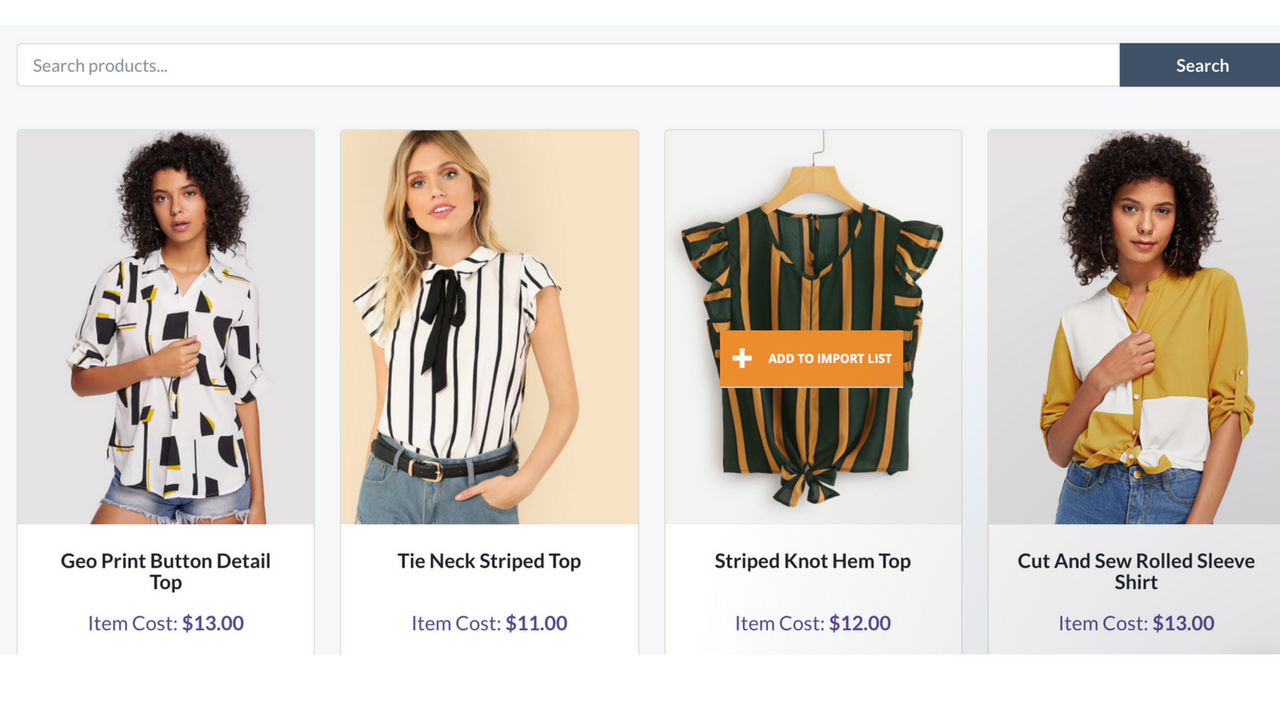Click the plus icon on Add To Import List
The height and width of the screenshot is (720, 1280).
(x=741, y=357)
